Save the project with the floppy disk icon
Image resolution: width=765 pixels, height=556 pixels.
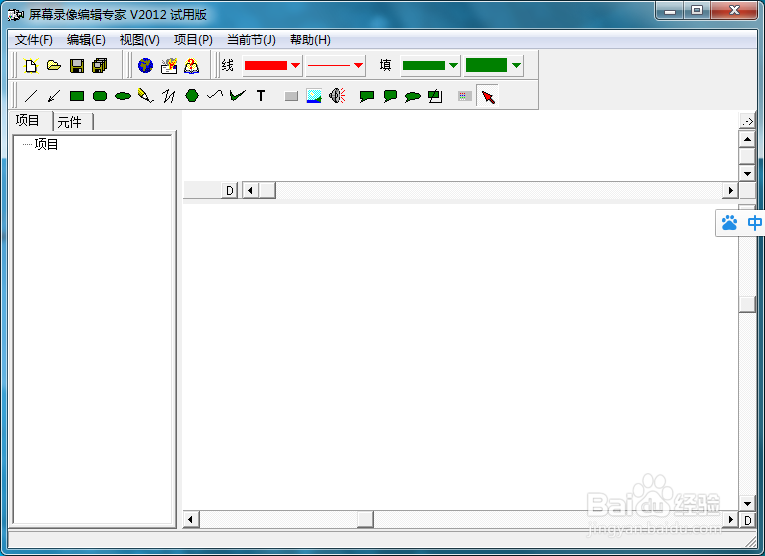77,65
